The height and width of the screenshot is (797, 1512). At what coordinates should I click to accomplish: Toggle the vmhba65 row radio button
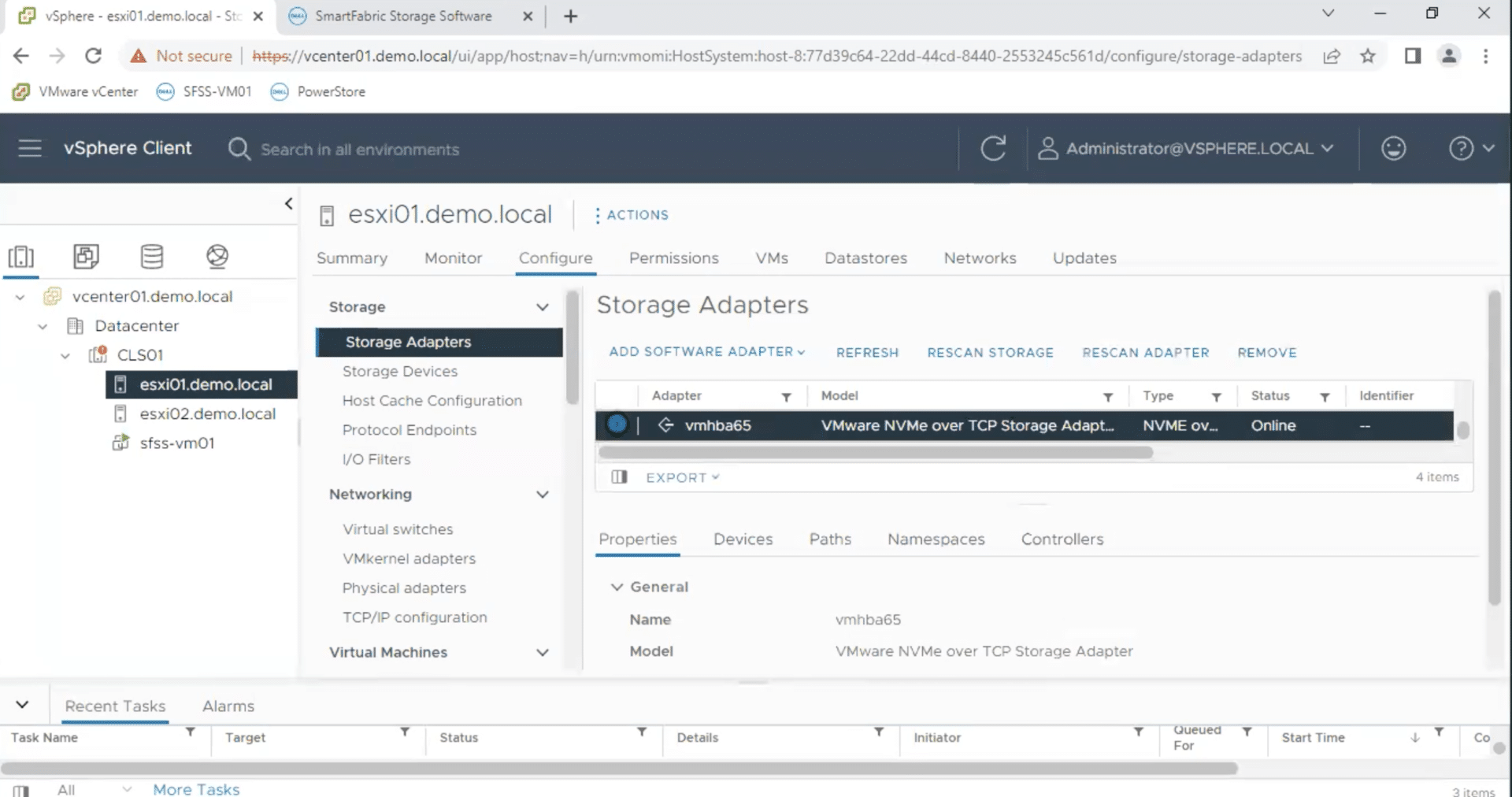coord(617,424)
